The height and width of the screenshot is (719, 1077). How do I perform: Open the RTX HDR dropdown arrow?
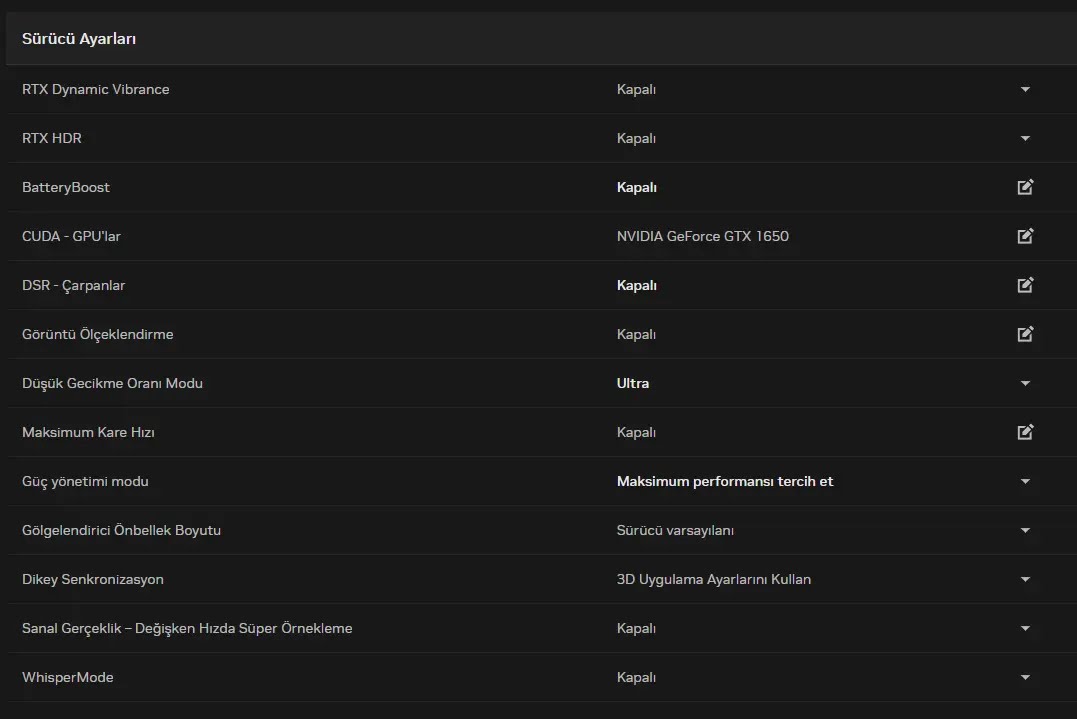pyautogui.click(x=1025, y=138)
